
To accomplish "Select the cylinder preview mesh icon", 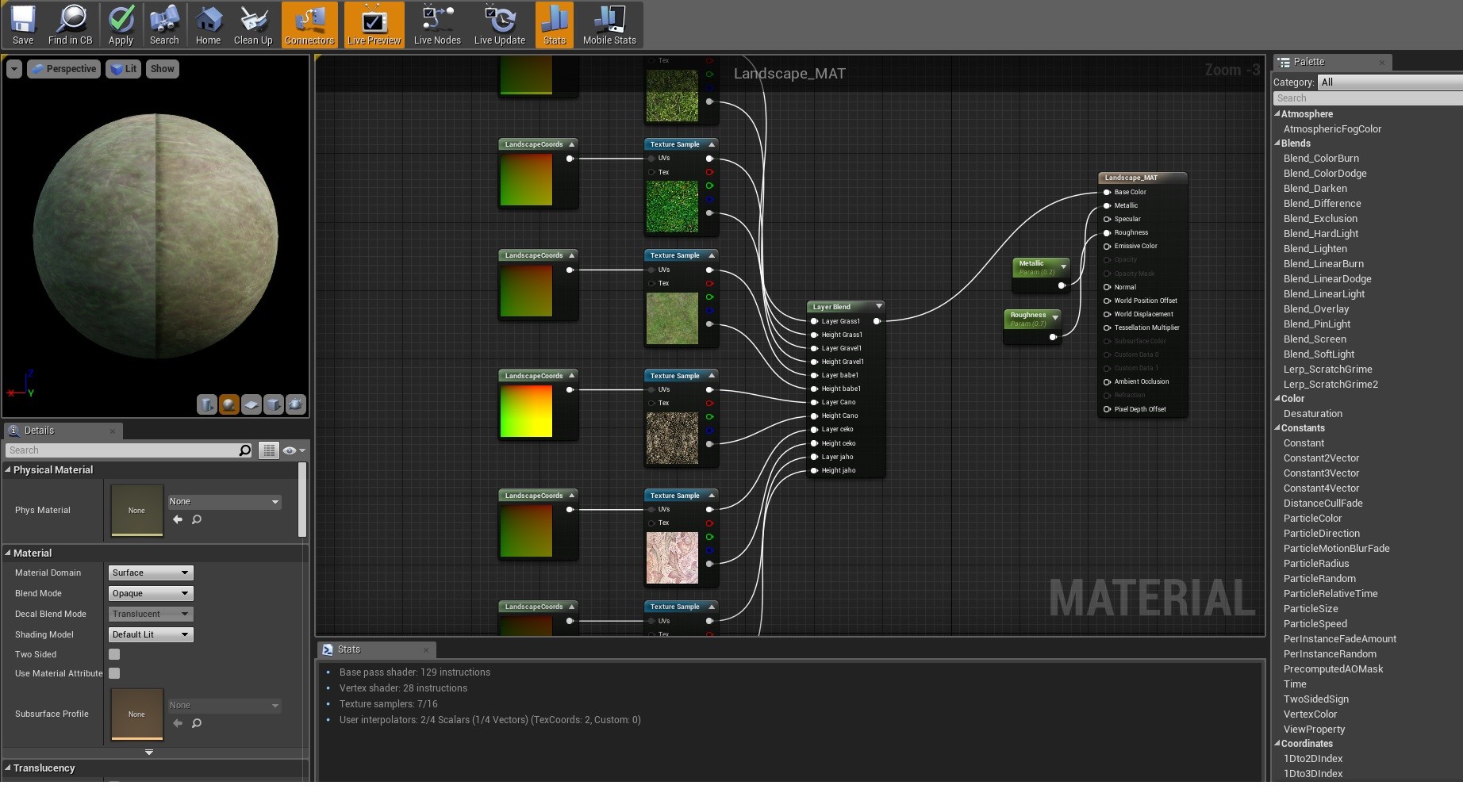I will (206, 404).
